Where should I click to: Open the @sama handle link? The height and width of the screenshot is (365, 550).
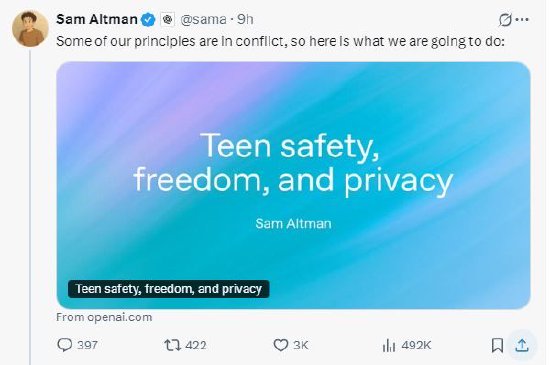tap(203, 20)
